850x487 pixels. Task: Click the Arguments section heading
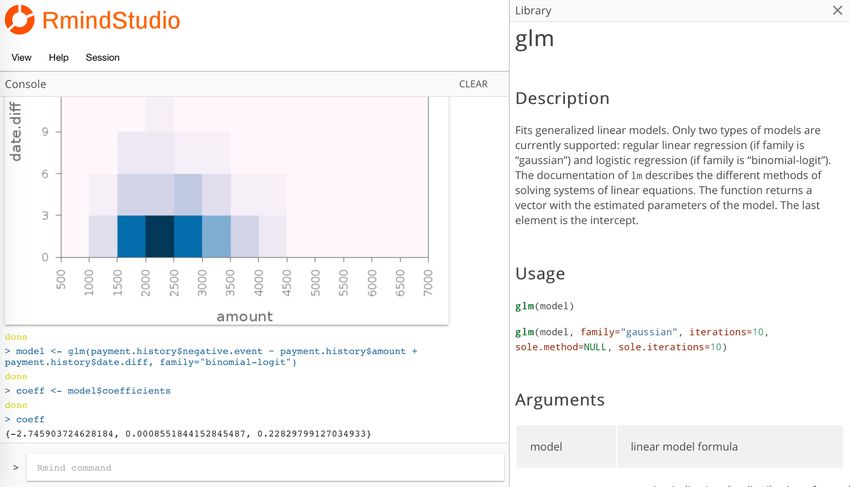tap(559, 400)
